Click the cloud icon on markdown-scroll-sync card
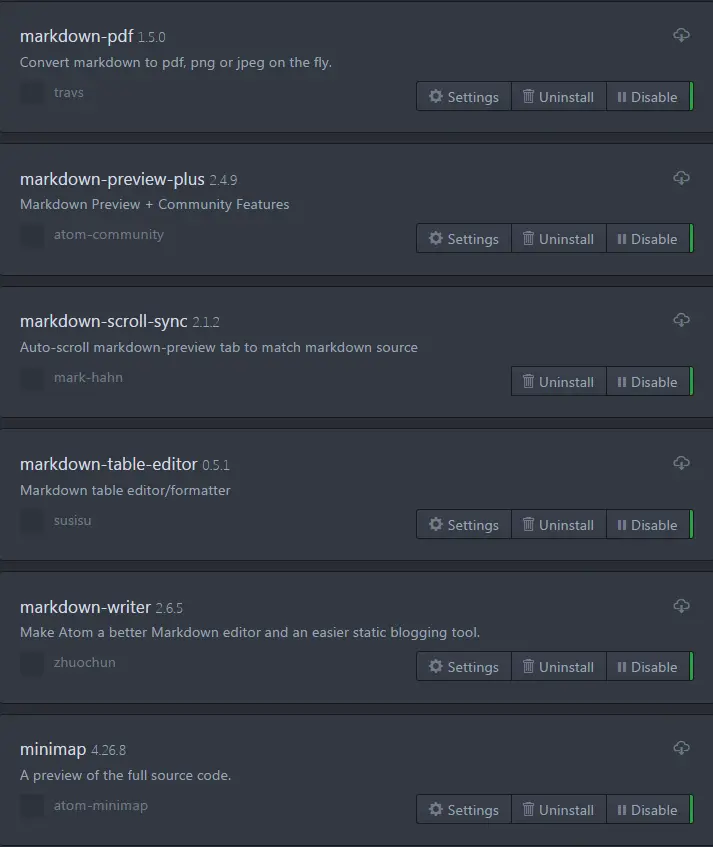Viewport: 713px width, 847px height. pos(682,320)
